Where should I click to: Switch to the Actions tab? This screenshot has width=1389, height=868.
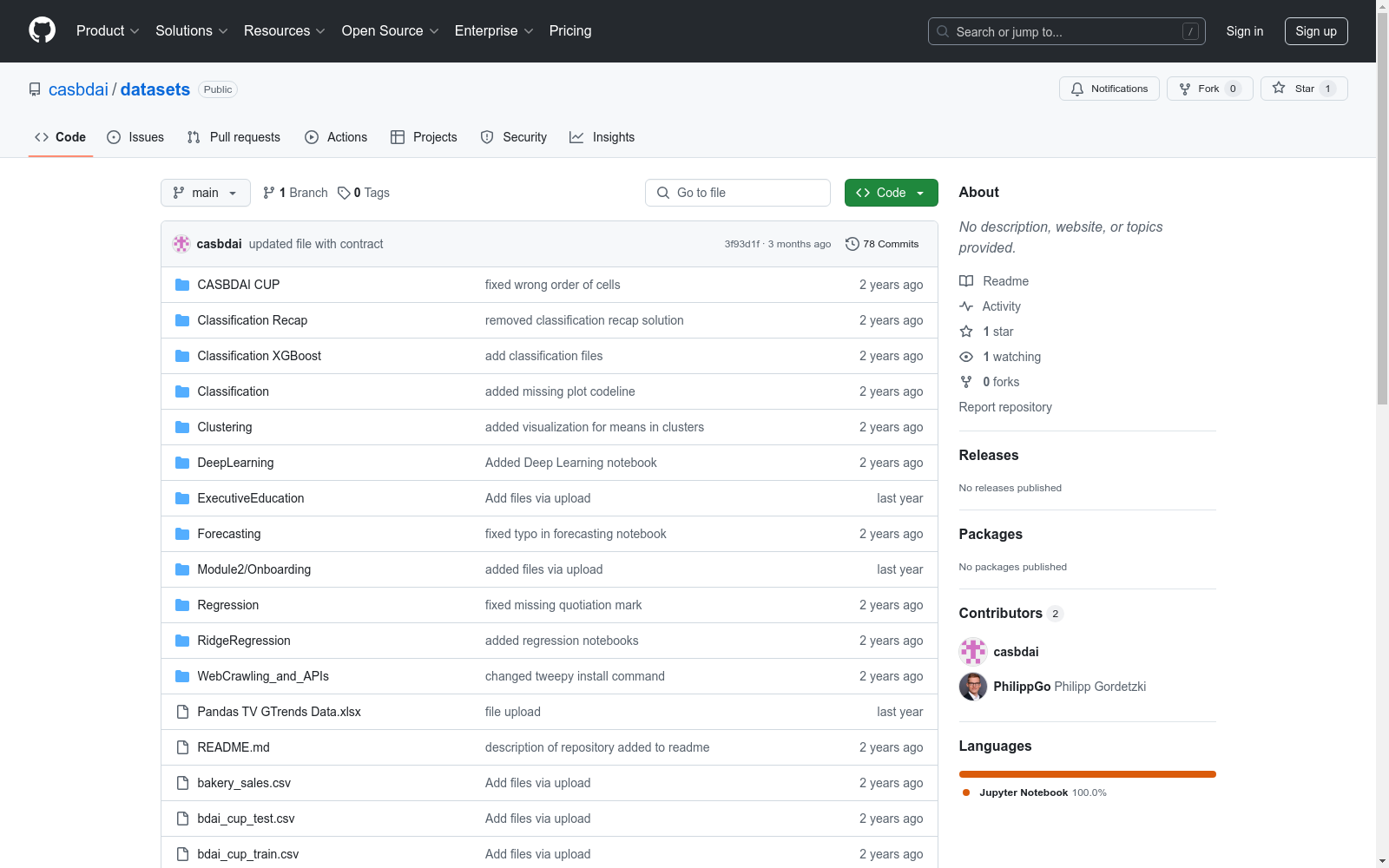[336, 137]
